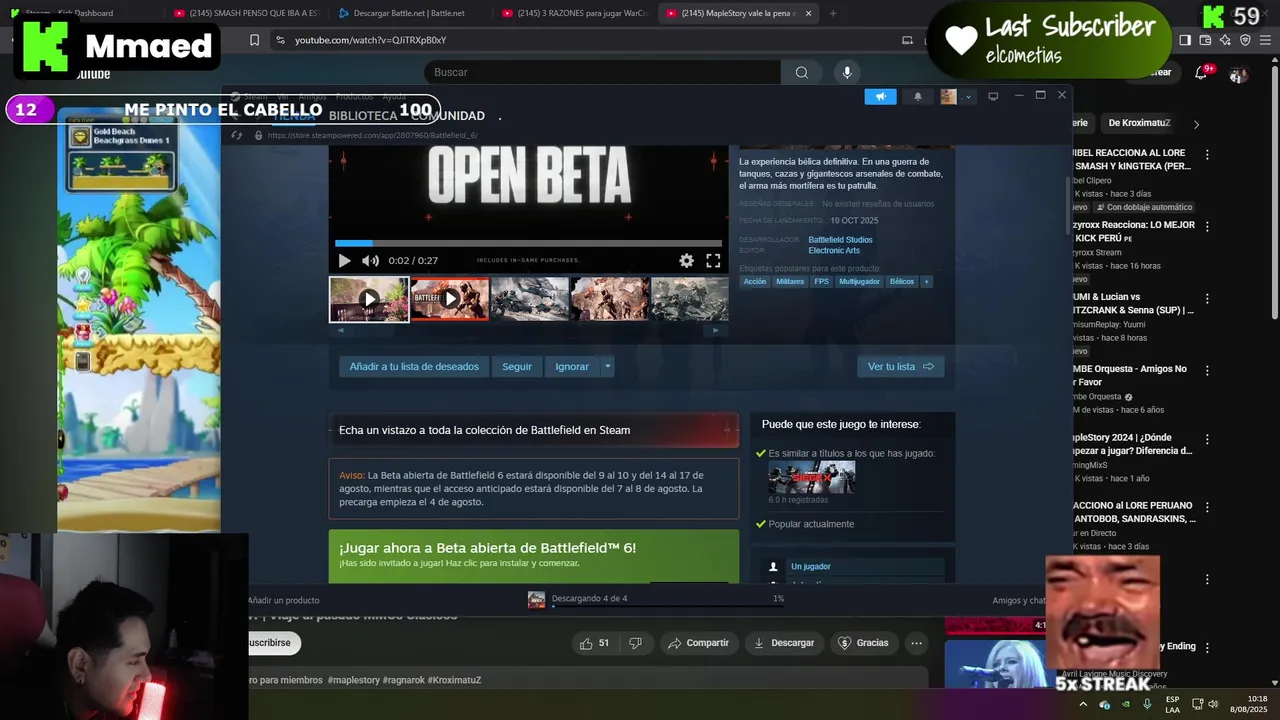
Task: Open Amigos y chat in Steam
Action: pyautogui.click(x=1018, y=600)
